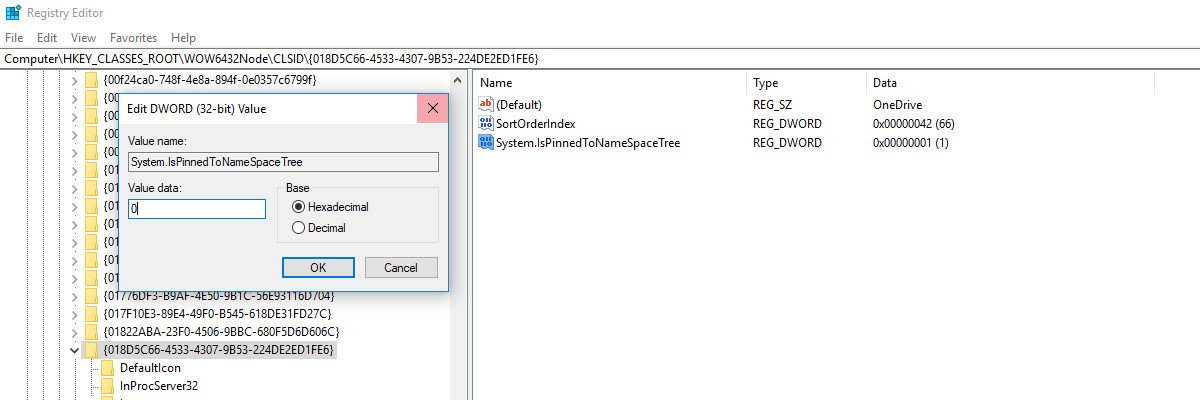Image resolution: width=1200 pixels, height=400 pixels.
Task: Click the Value name field
Action: coord(283,162)
